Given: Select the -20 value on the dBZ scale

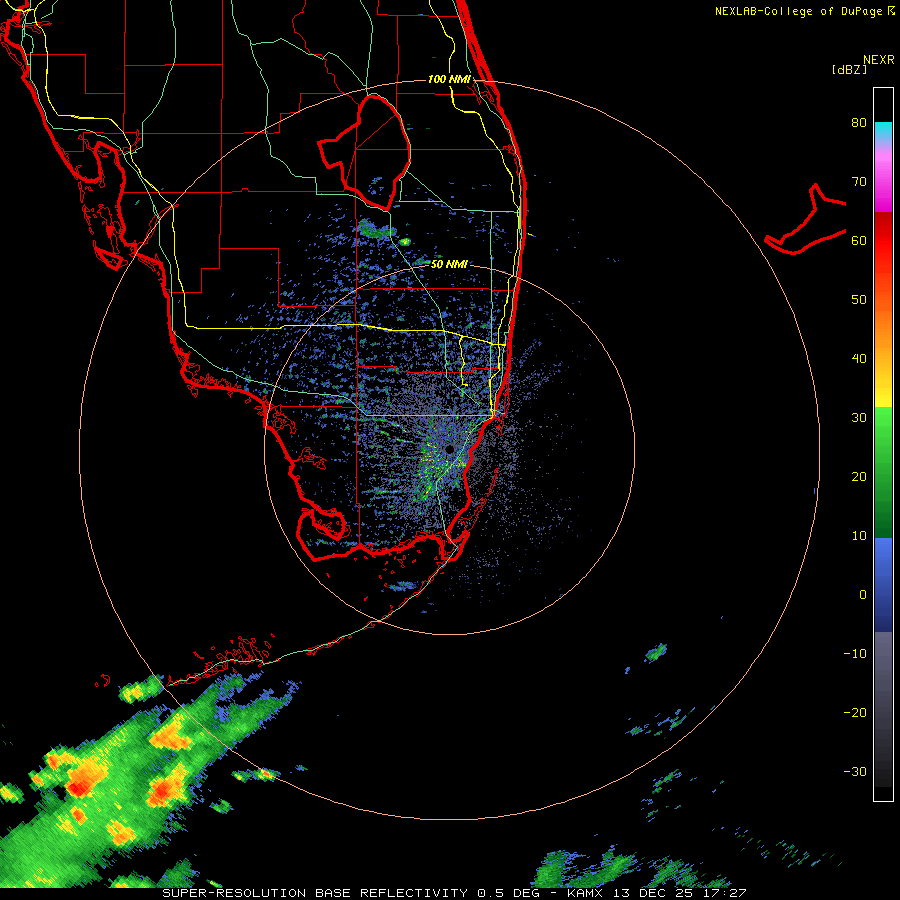Looking at the screenshot, I should pos(855,713).
